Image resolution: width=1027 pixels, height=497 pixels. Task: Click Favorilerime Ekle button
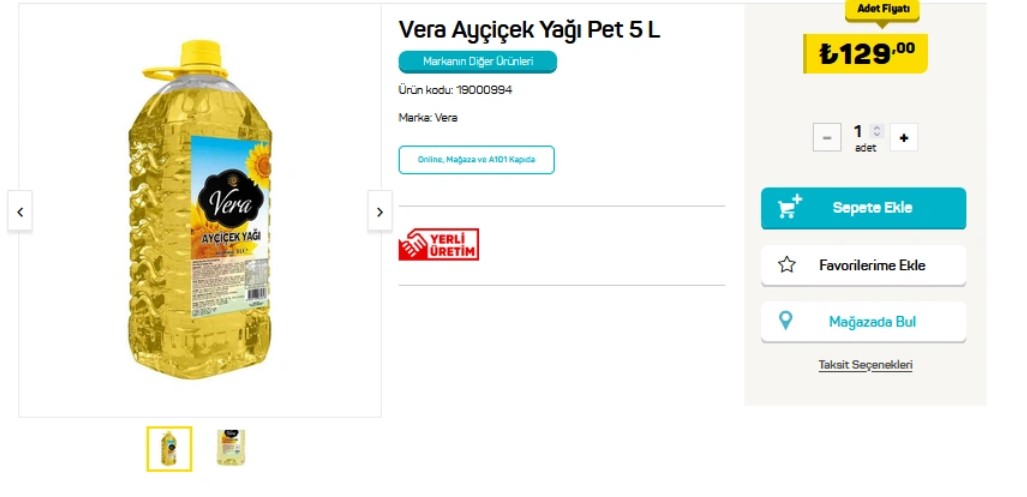[x=863, y=265]
